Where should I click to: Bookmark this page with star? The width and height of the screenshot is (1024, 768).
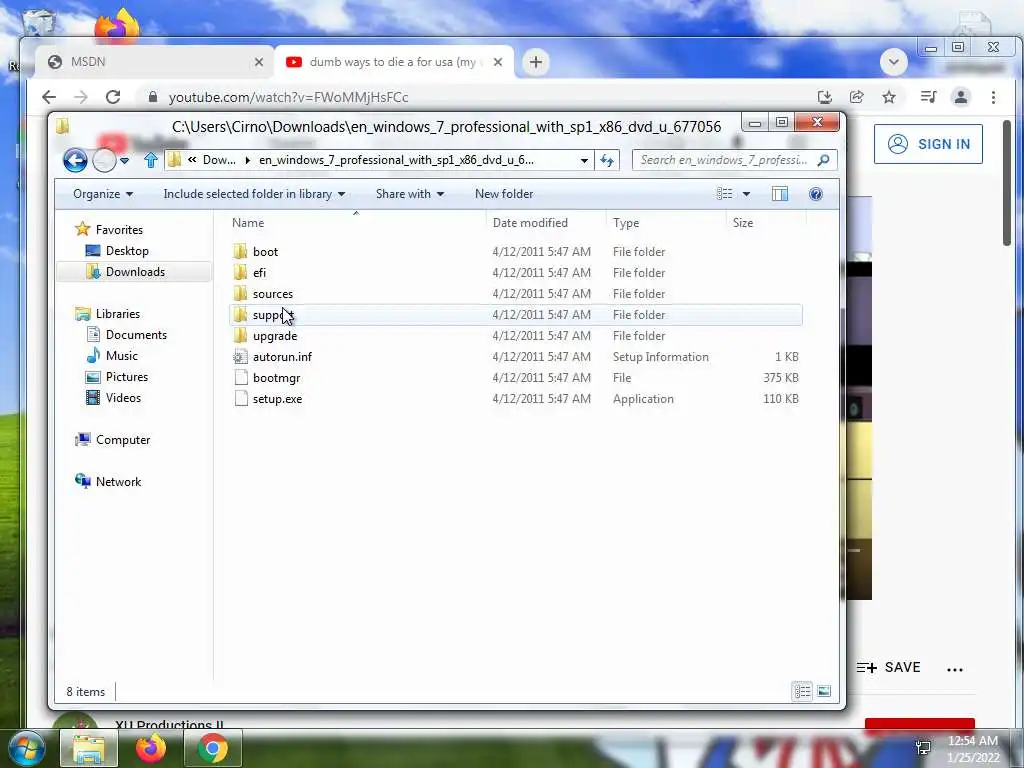[889, 97]
